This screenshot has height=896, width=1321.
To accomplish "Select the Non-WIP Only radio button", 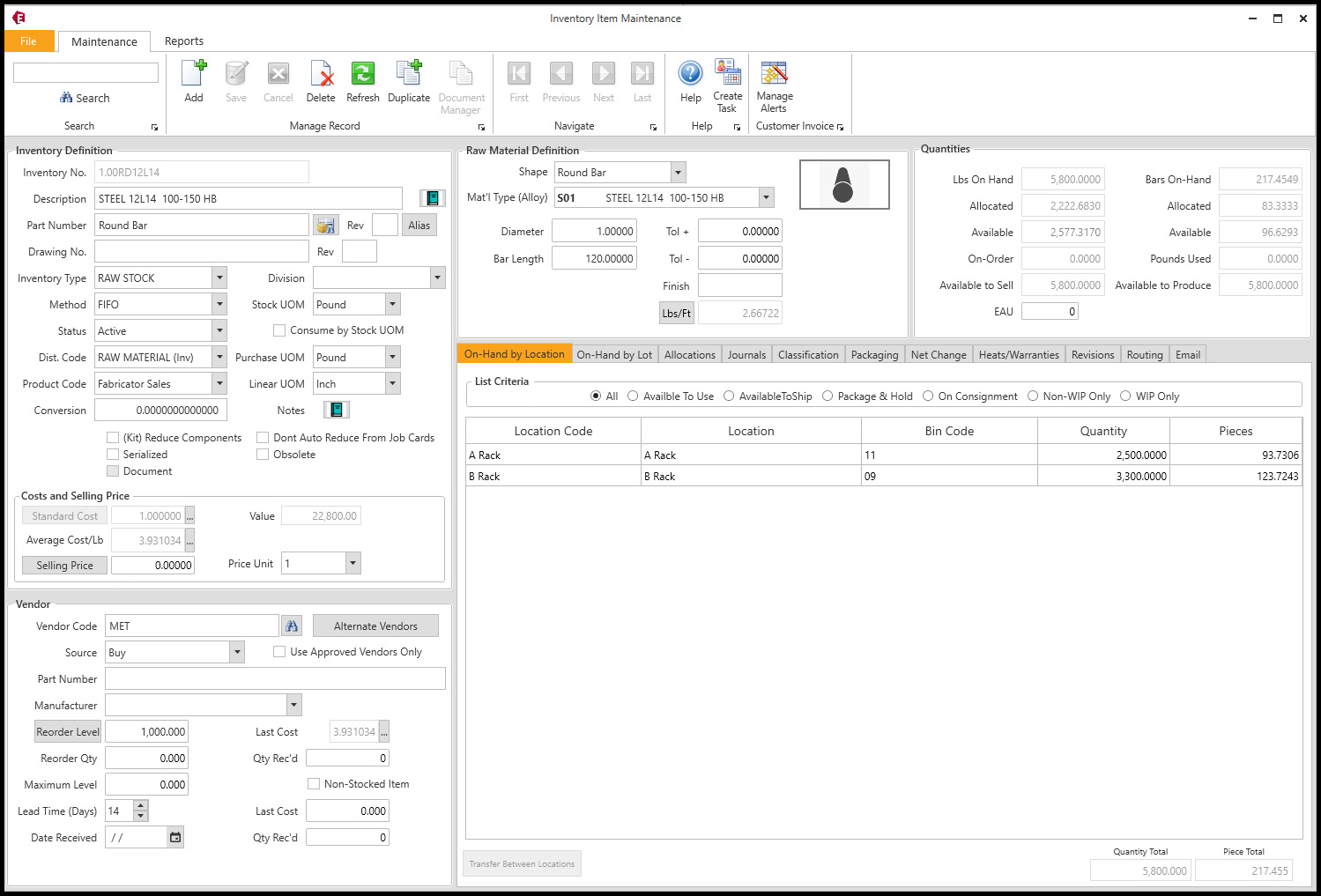I will (1032, 396).
